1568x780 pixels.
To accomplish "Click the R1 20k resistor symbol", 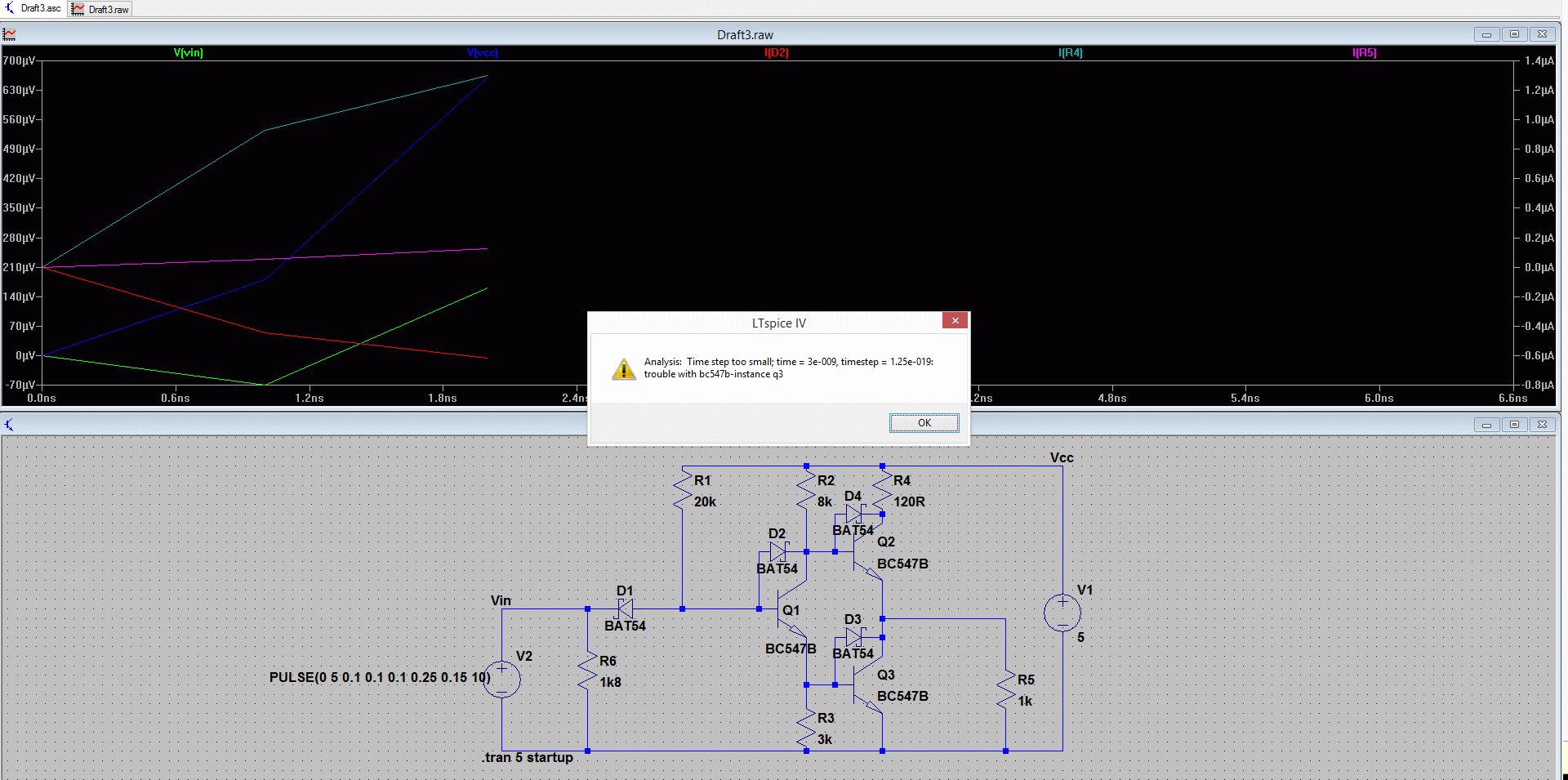I will (x=683, y=491).
